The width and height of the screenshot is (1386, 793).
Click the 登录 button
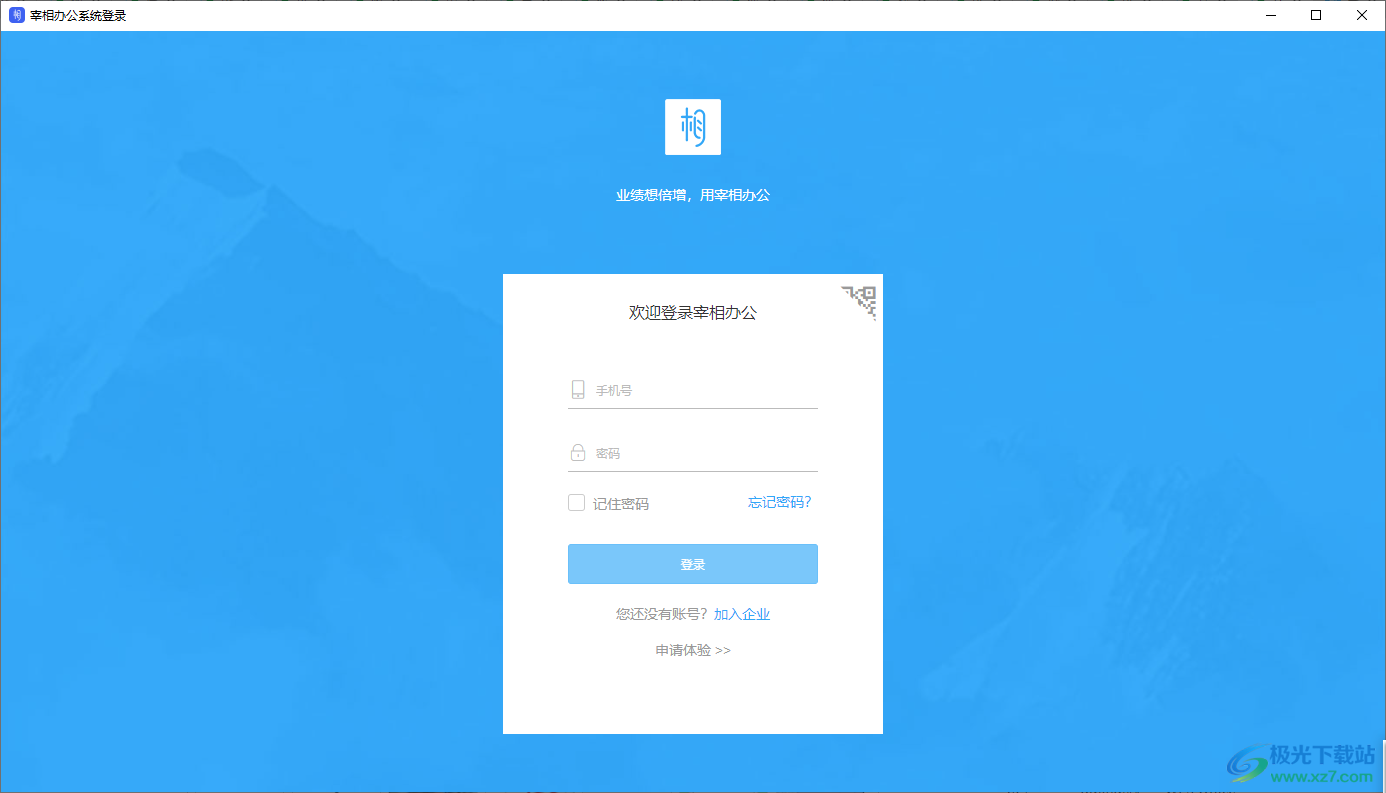693,564
